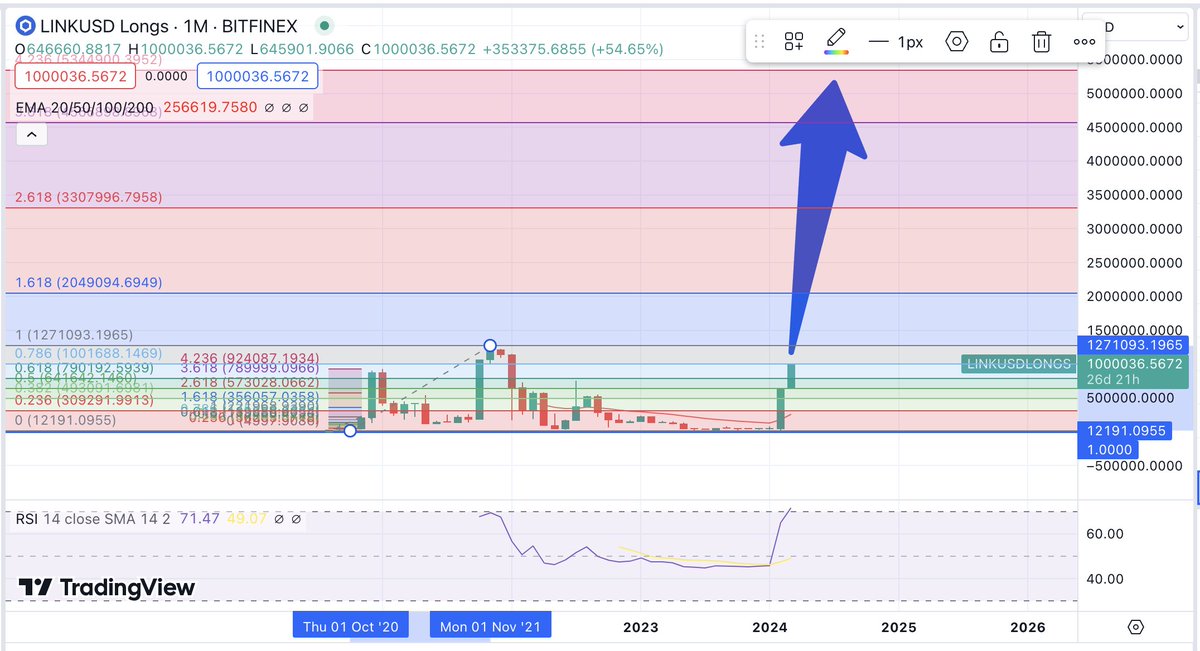
Task: Open the drawing templates icon next to the pencil
Action: 794,41
